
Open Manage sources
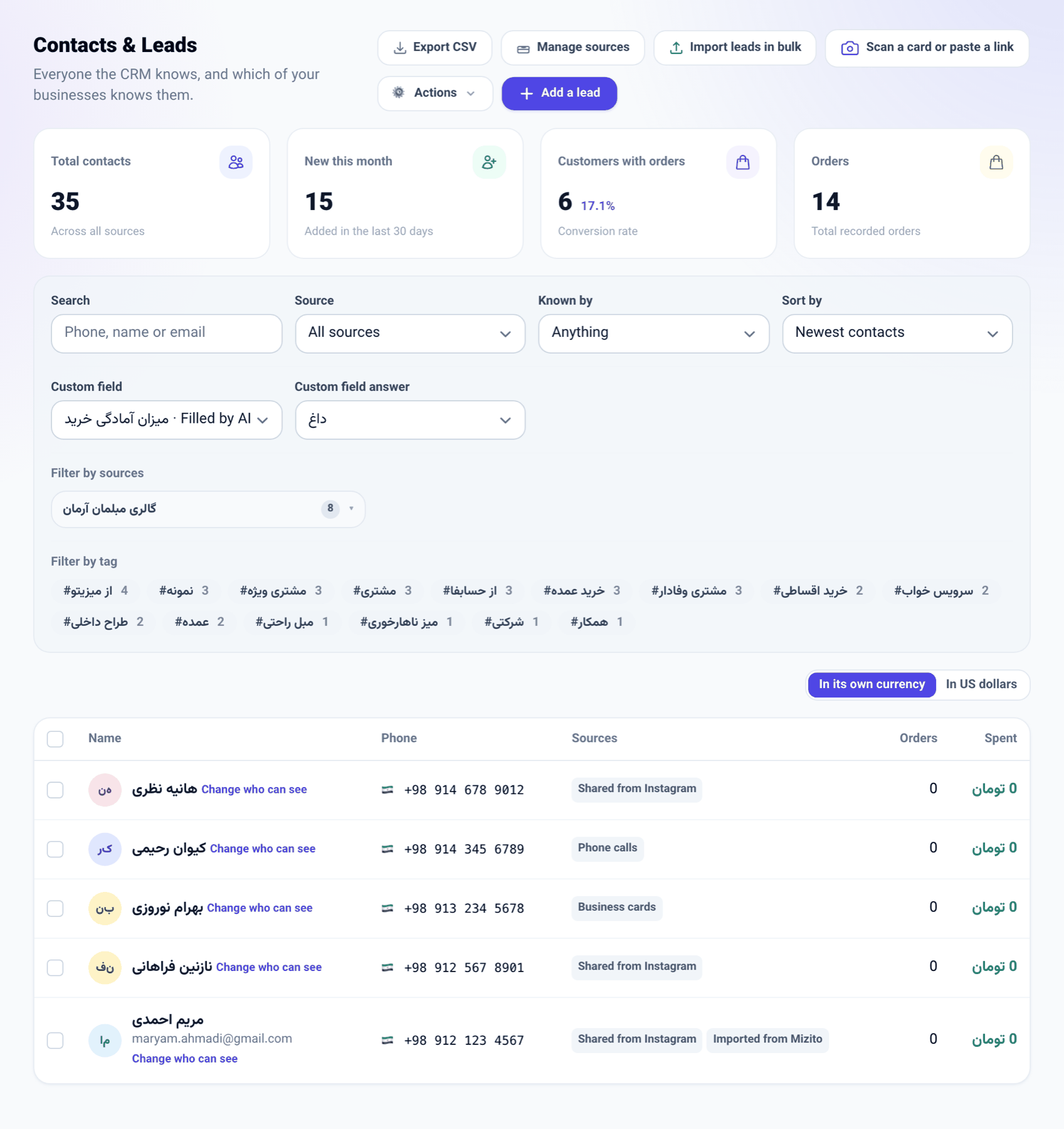(572, 48)
